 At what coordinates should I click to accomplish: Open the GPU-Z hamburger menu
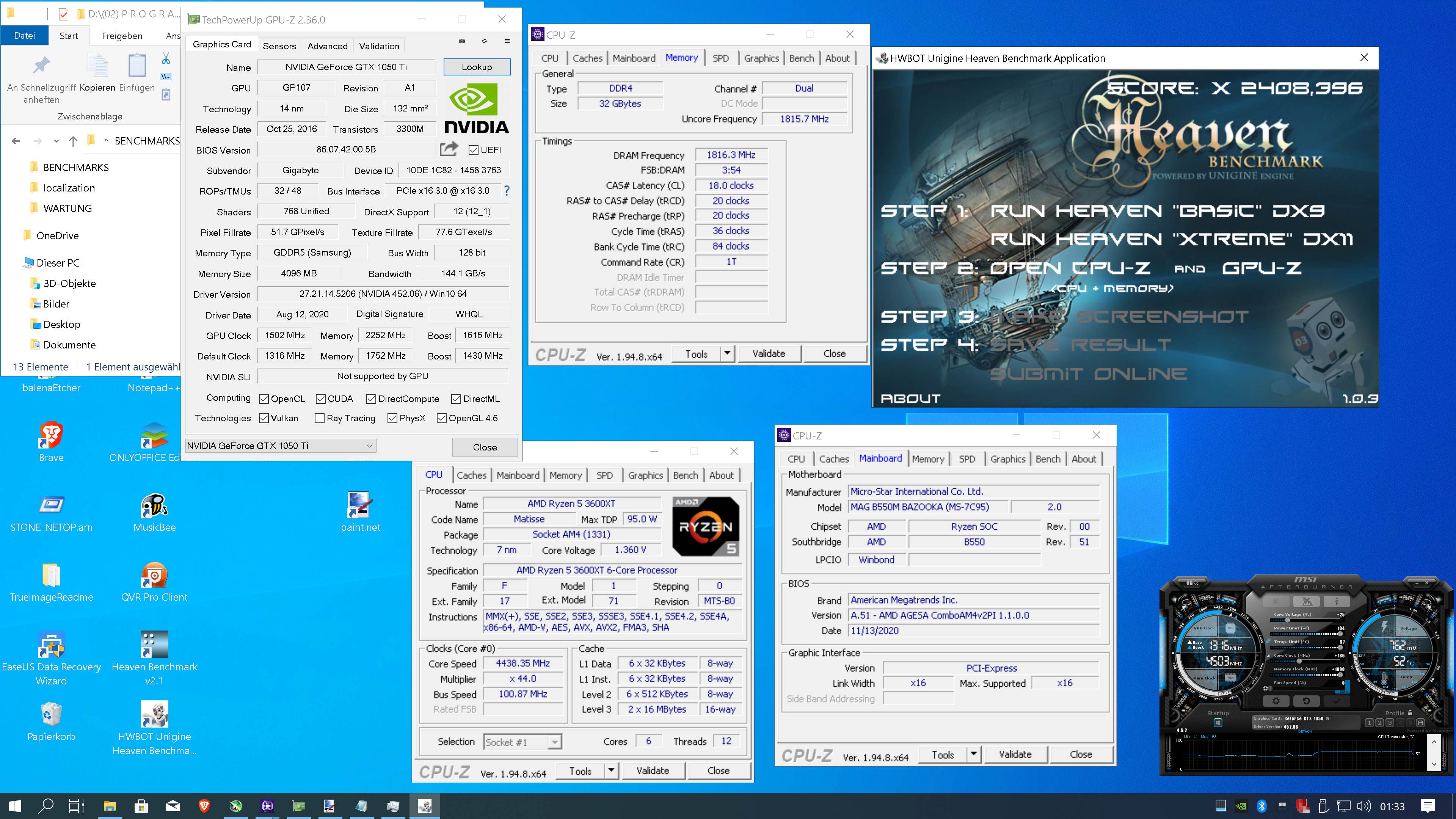[x=507, y=41]
